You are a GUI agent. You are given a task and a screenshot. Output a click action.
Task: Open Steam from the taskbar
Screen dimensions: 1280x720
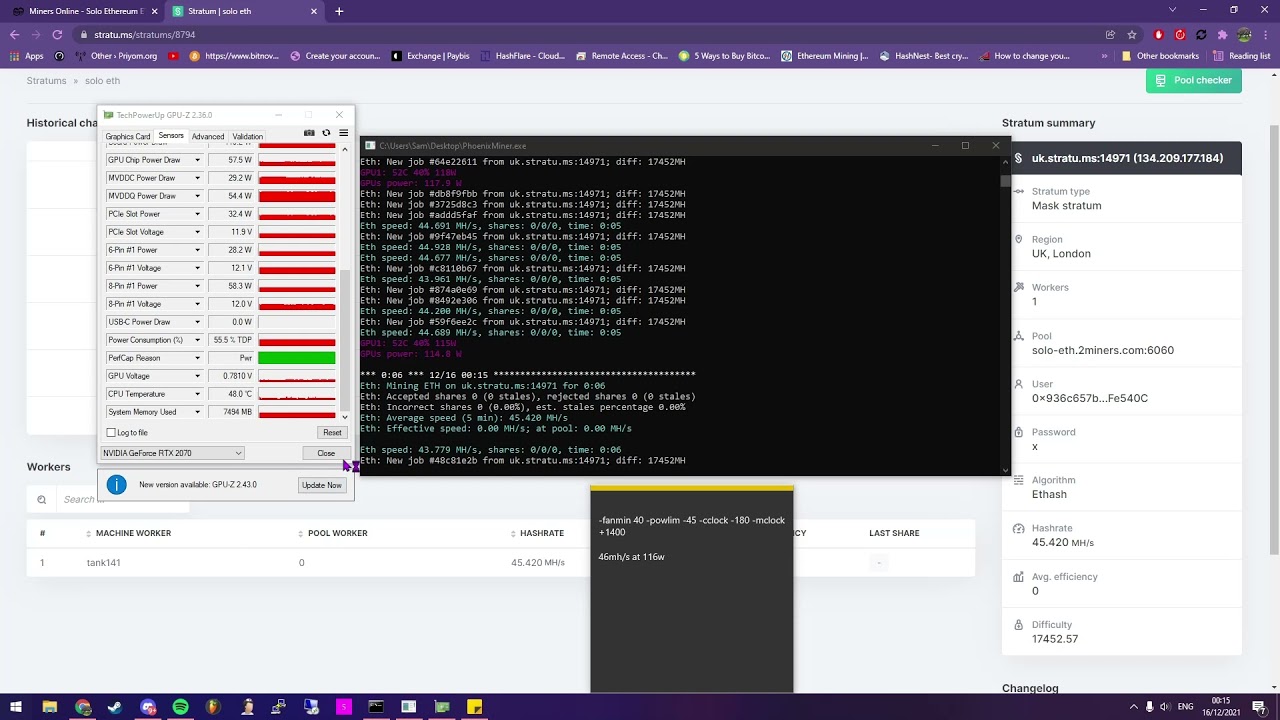coord(115,707)
